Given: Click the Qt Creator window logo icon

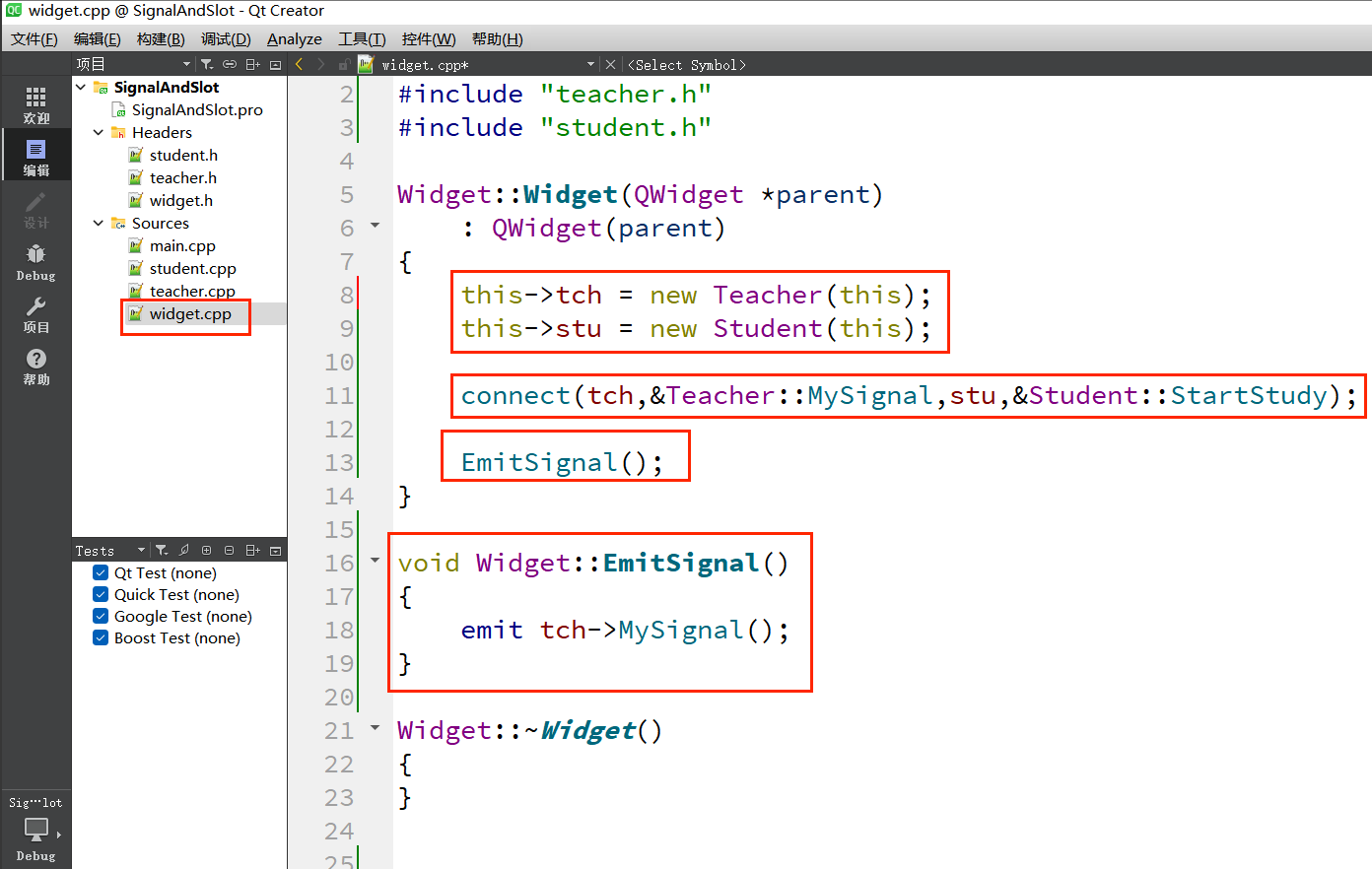Looking at the screenshot, I should click(x=14, y=10).
